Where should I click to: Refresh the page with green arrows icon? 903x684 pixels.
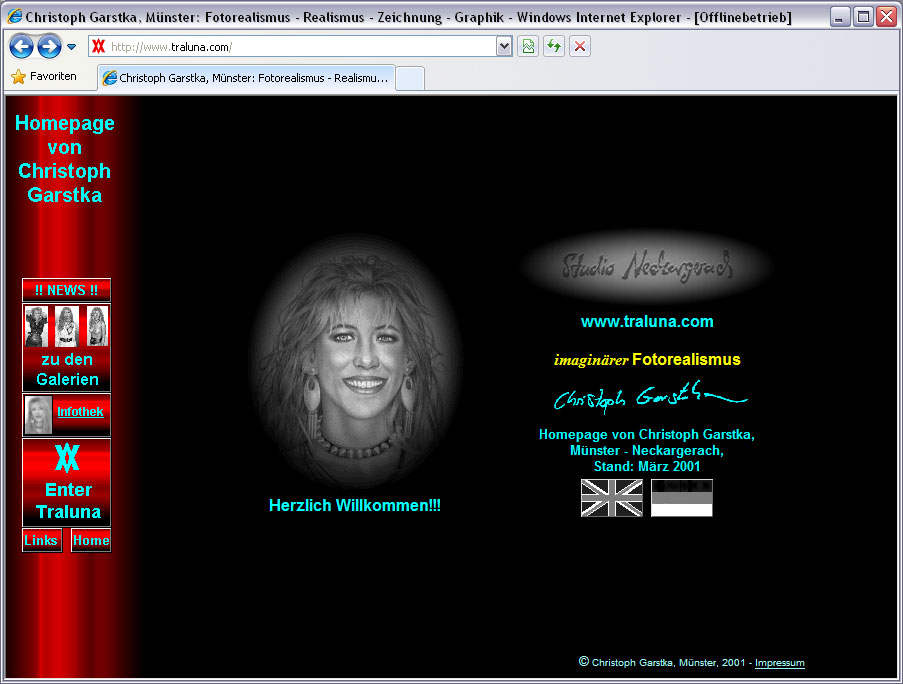[554, 47]
